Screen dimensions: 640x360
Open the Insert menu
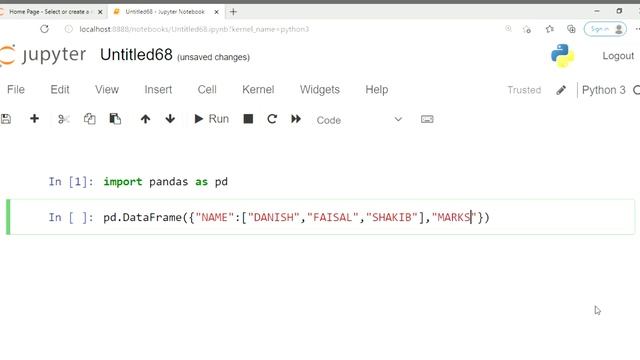pos(158,89)
